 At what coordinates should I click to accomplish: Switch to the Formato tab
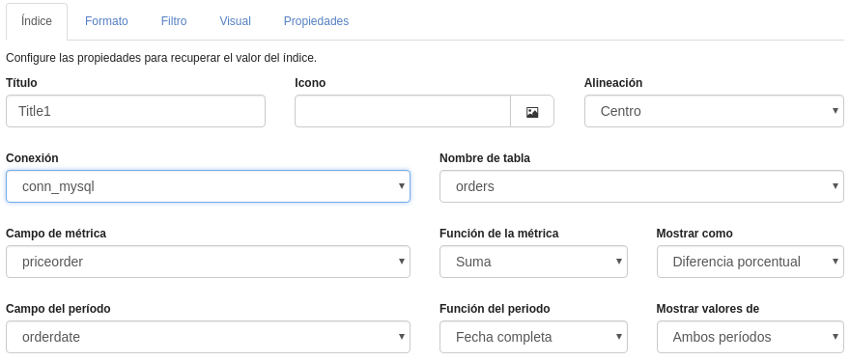point(106,21)
